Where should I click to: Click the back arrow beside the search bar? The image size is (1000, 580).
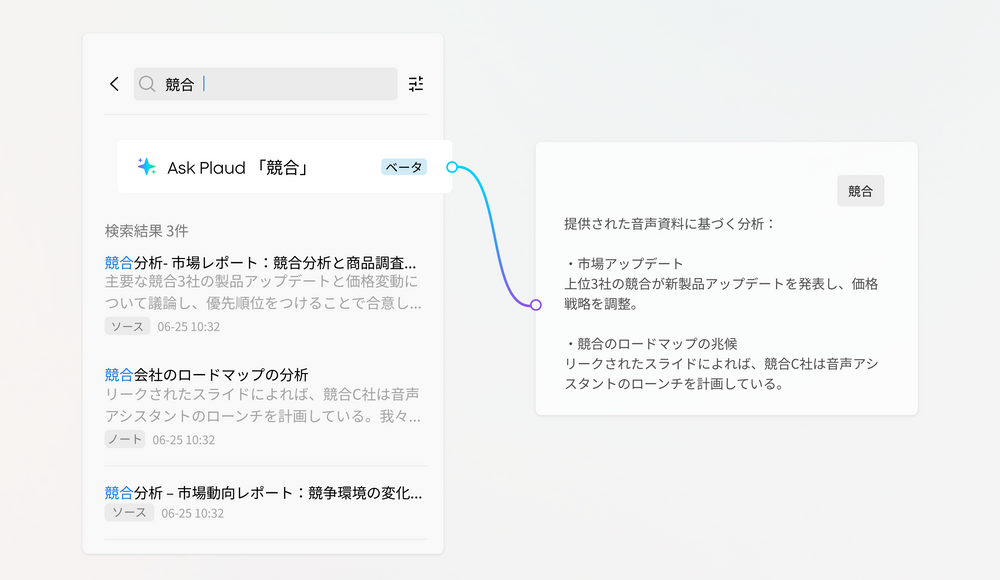(114, 84)
